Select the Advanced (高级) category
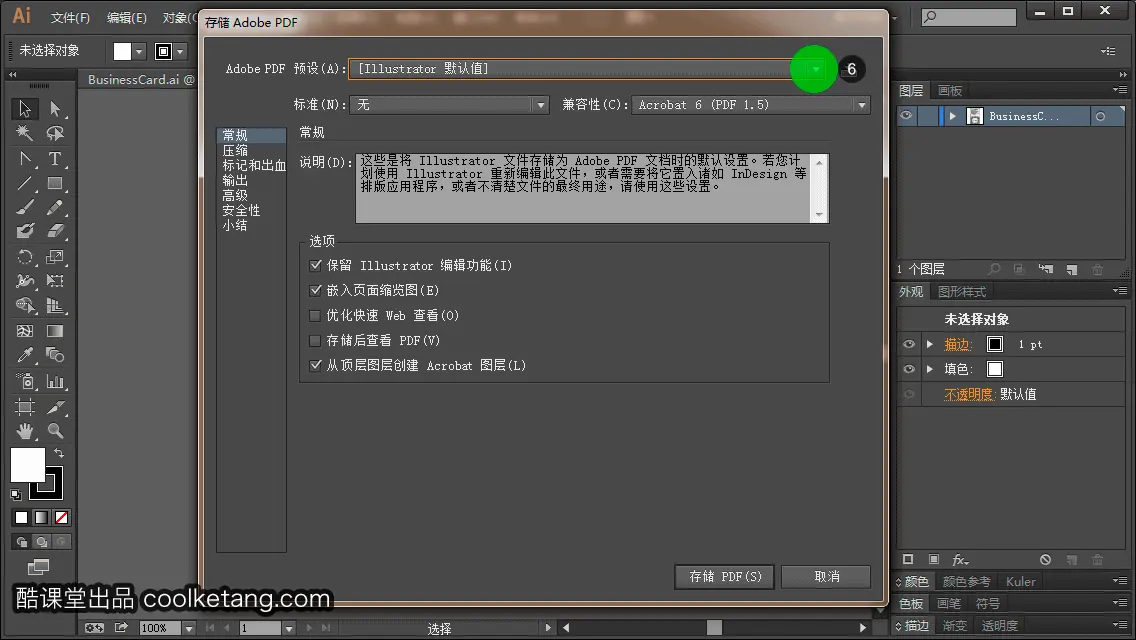1136x640 pixels. click(x=235, y=195)
